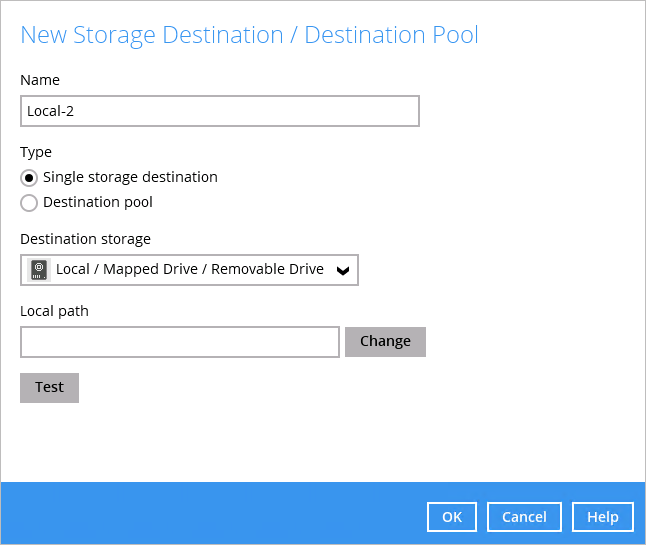Click the Destination pool label text
Viewport: 646px width, 545px height.
pos(98,202)
